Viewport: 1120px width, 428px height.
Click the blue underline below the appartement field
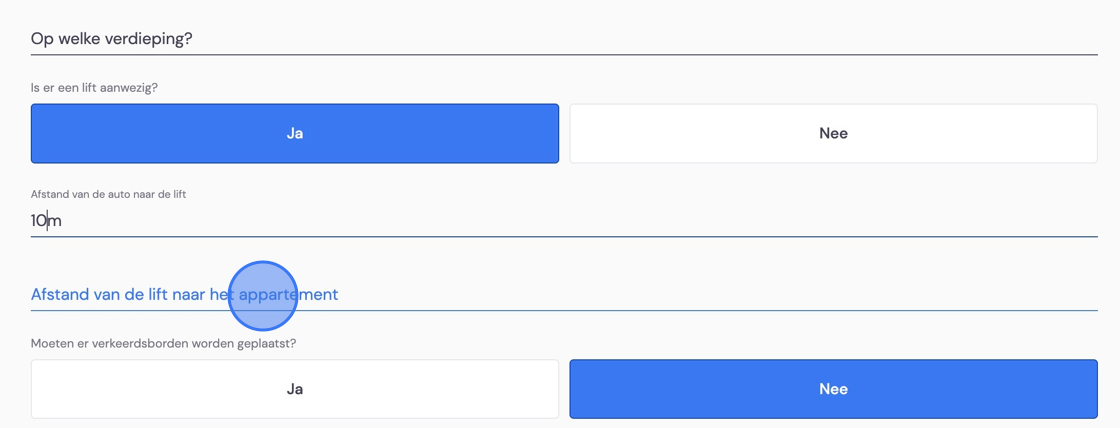tap(564, 310)
